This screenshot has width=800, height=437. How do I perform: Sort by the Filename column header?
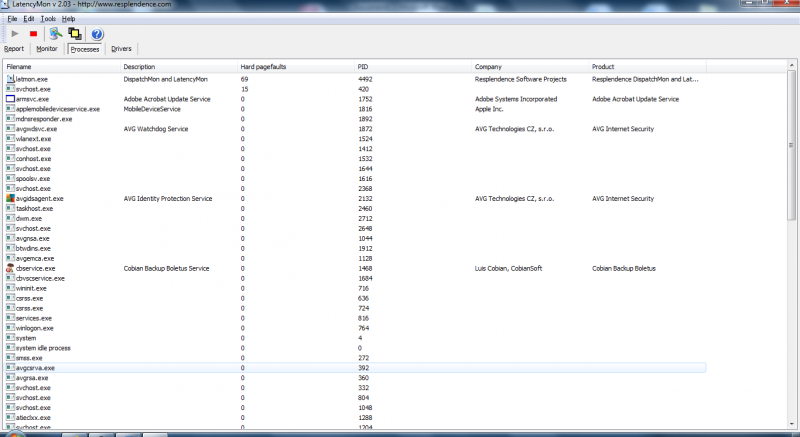[x=62, y=67]
